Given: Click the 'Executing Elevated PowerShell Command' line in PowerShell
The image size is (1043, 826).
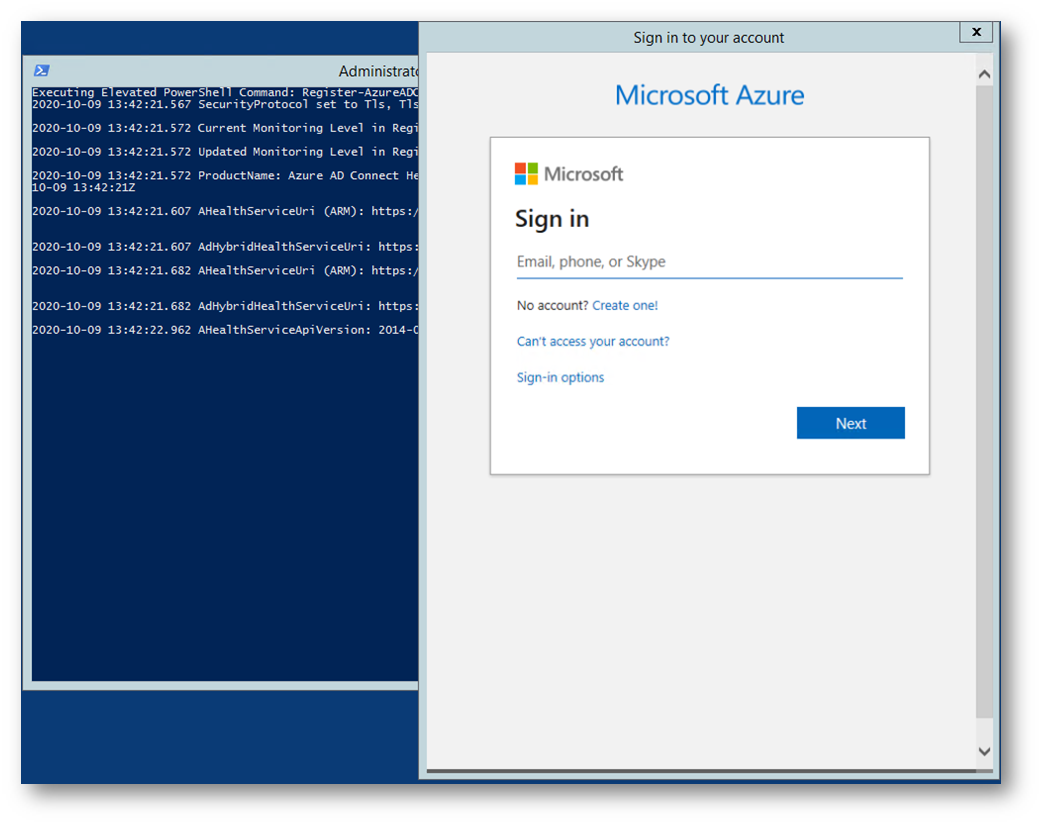Looking at the screenshot, I should point(225,92).
